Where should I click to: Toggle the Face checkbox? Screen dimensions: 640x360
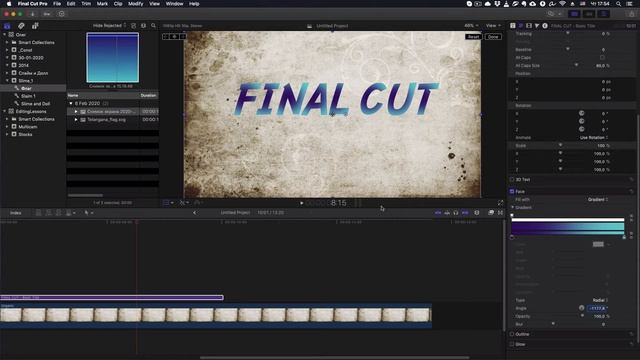click(x=512, y=191)
